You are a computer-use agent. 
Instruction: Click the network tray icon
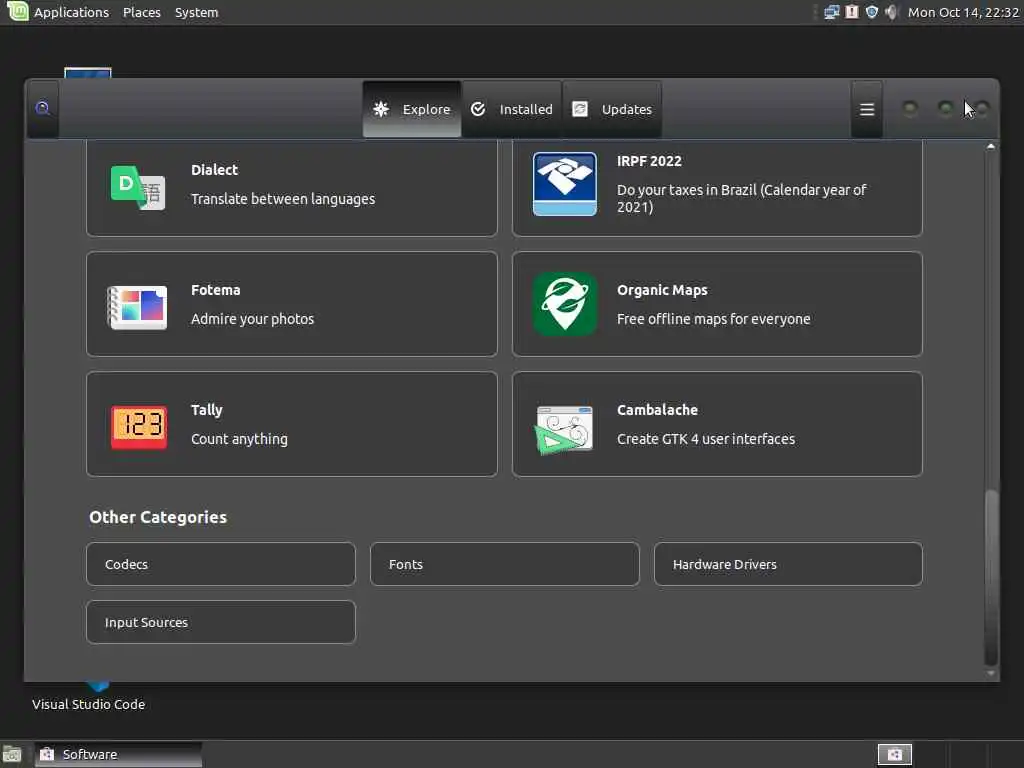point(831,12)
